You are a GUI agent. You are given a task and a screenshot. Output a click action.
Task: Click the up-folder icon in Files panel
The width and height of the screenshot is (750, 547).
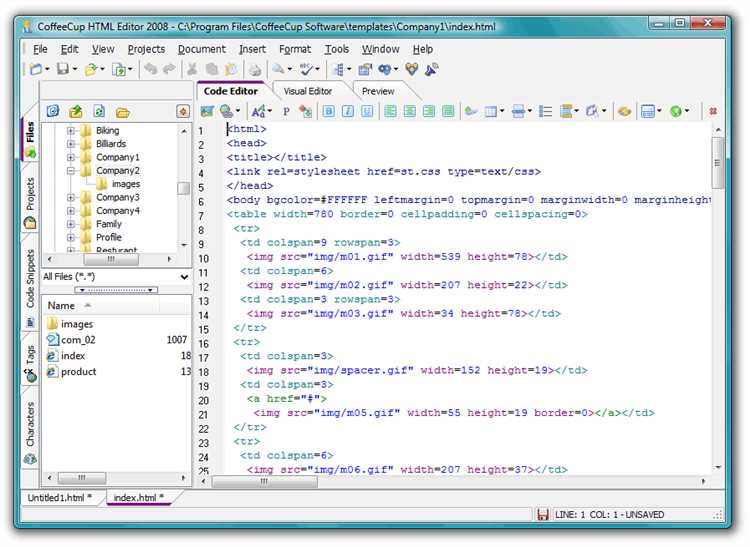(76, 111)
